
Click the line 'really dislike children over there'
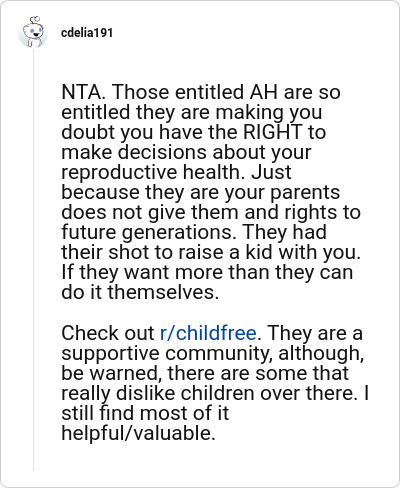pyautogui.click(x=215, y=394)
